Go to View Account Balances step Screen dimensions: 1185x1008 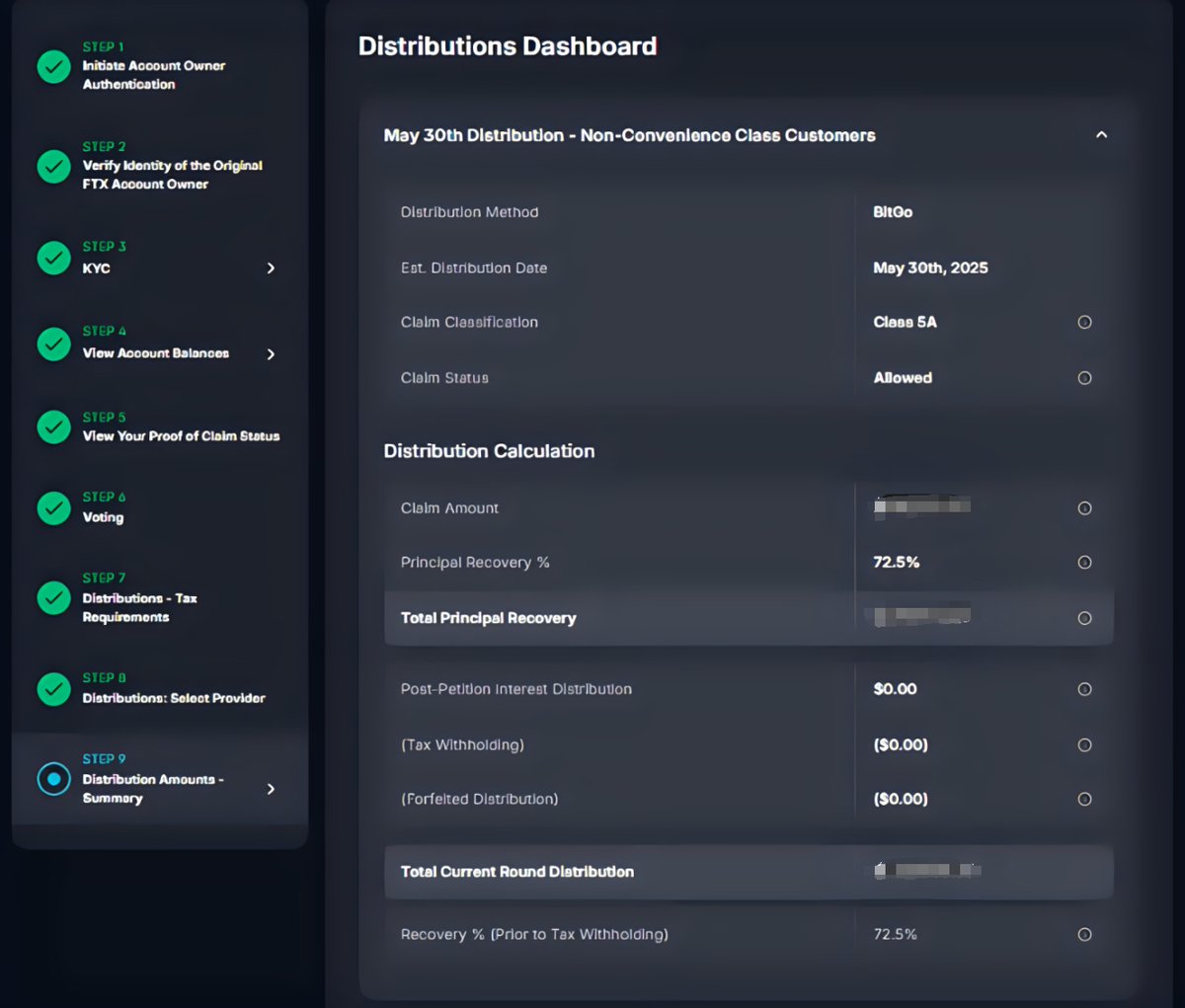coord(156,353)
